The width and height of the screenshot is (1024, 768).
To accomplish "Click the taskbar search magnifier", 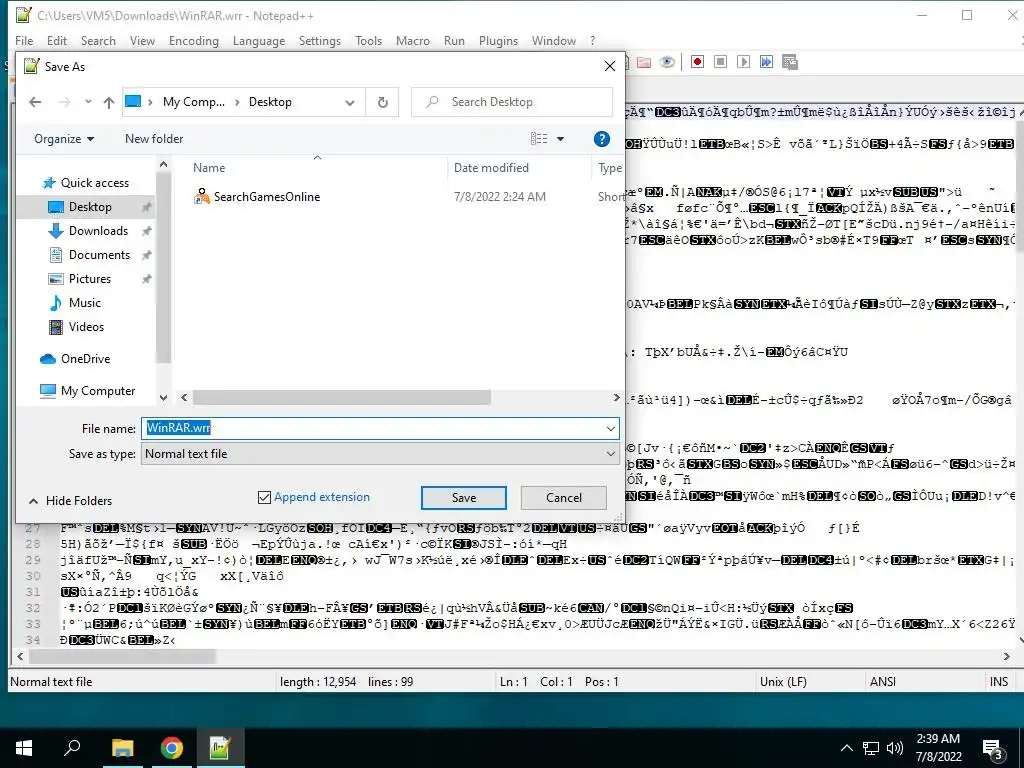I will (x=72, y=748).
